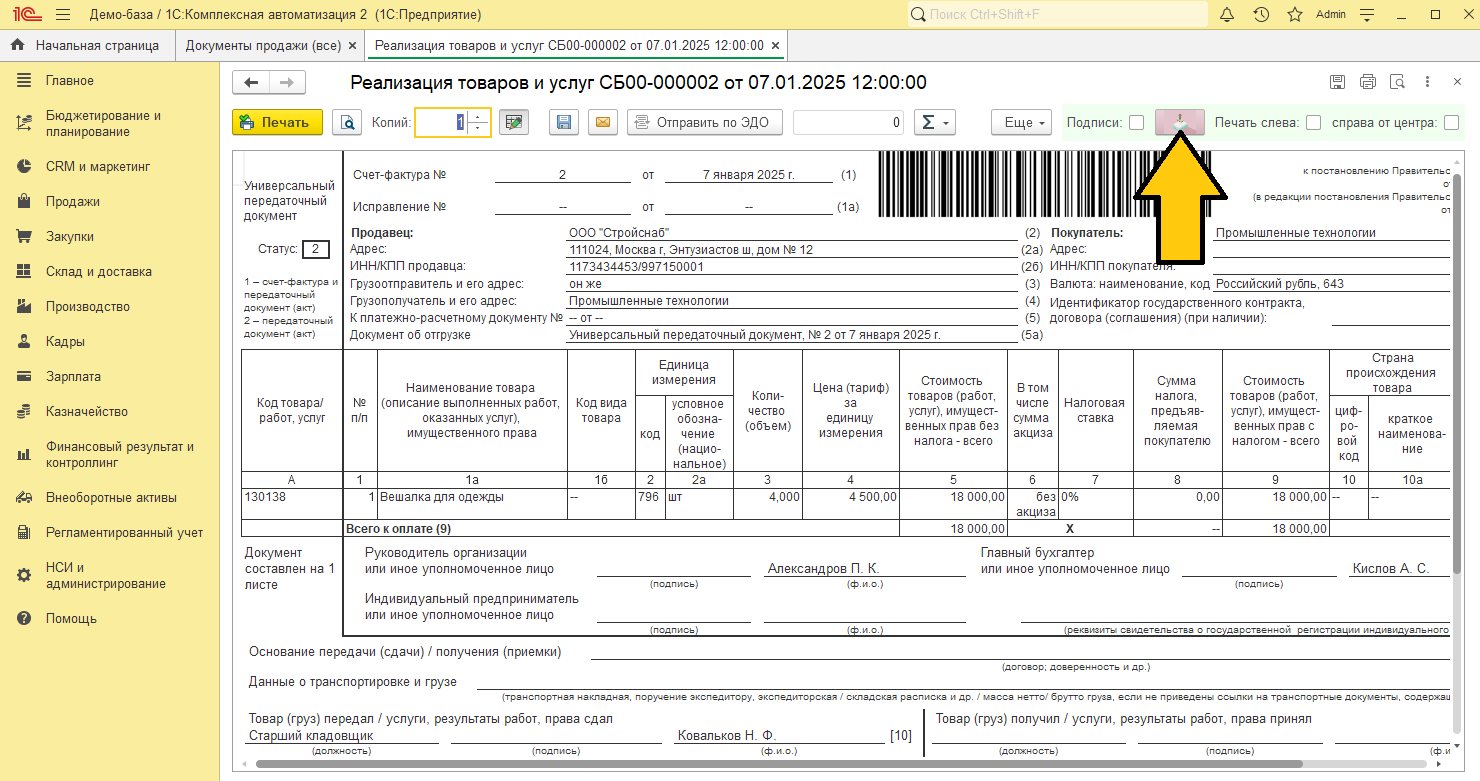Open the Продажи section in sidebar
The image size is (1480, 781).
(x=73, y=201)
